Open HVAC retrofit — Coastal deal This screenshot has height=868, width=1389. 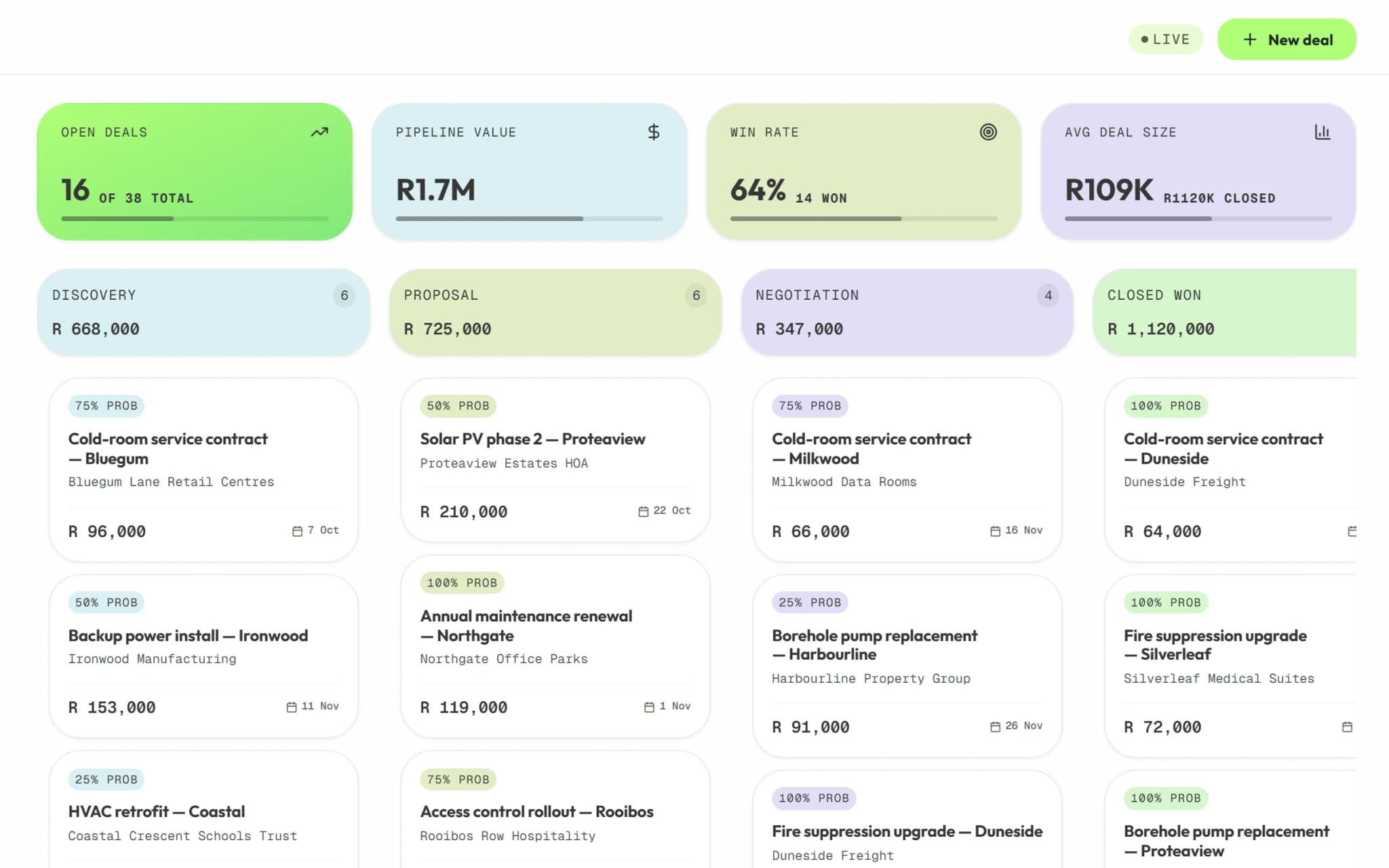point(203,809)
